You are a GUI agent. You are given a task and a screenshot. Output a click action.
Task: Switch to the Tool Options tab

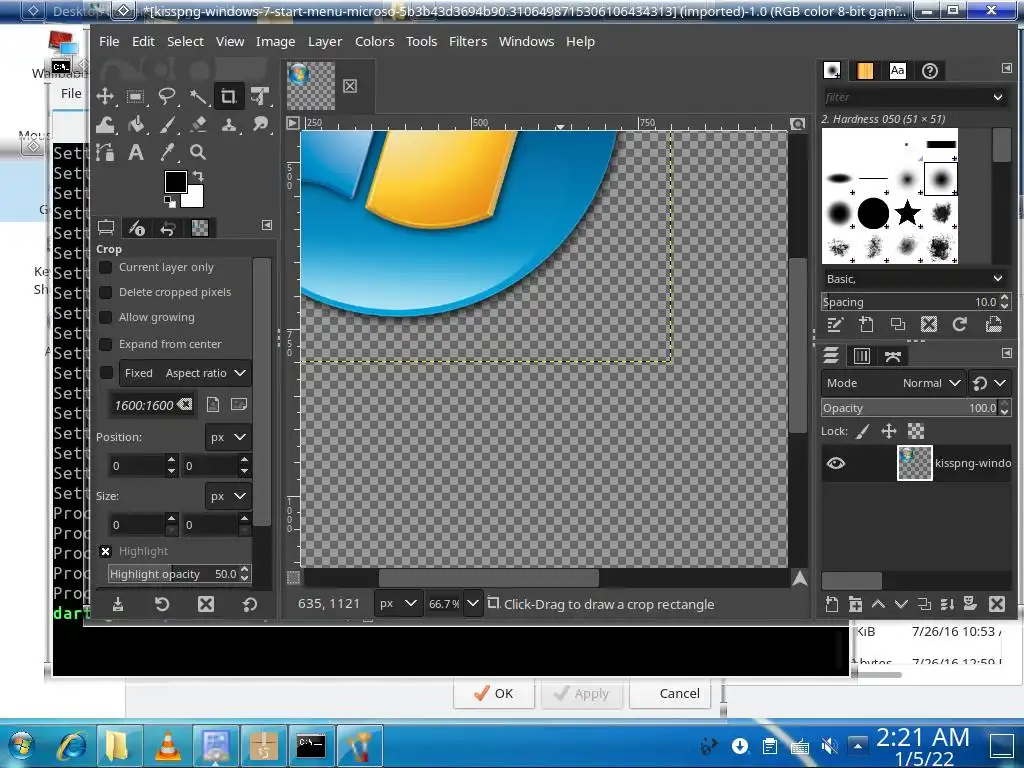click(105, 227)
